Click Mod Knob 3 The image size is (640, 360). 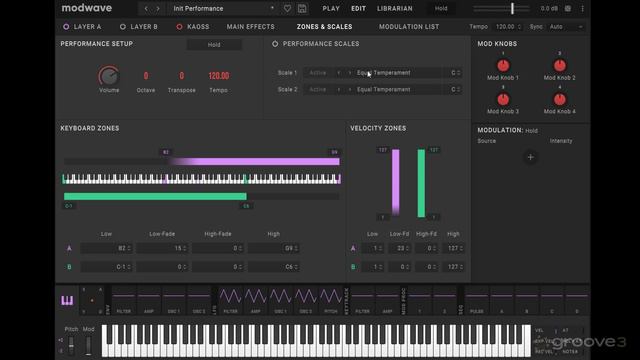pyautogui.click(x=503, y=99)
